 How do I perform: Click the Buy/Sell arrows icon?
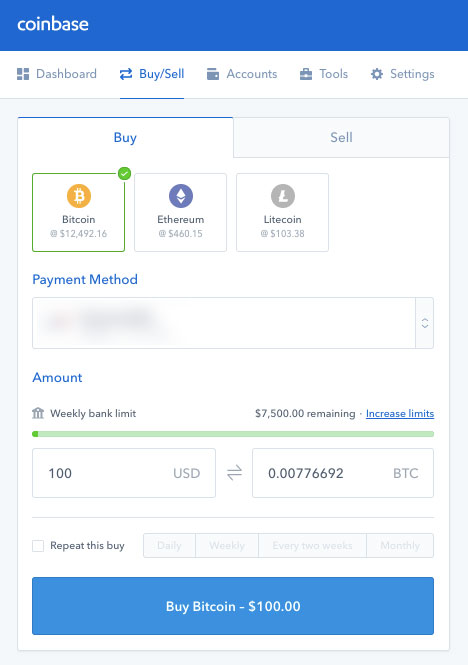pyautogui.click(x=126, y=74)
